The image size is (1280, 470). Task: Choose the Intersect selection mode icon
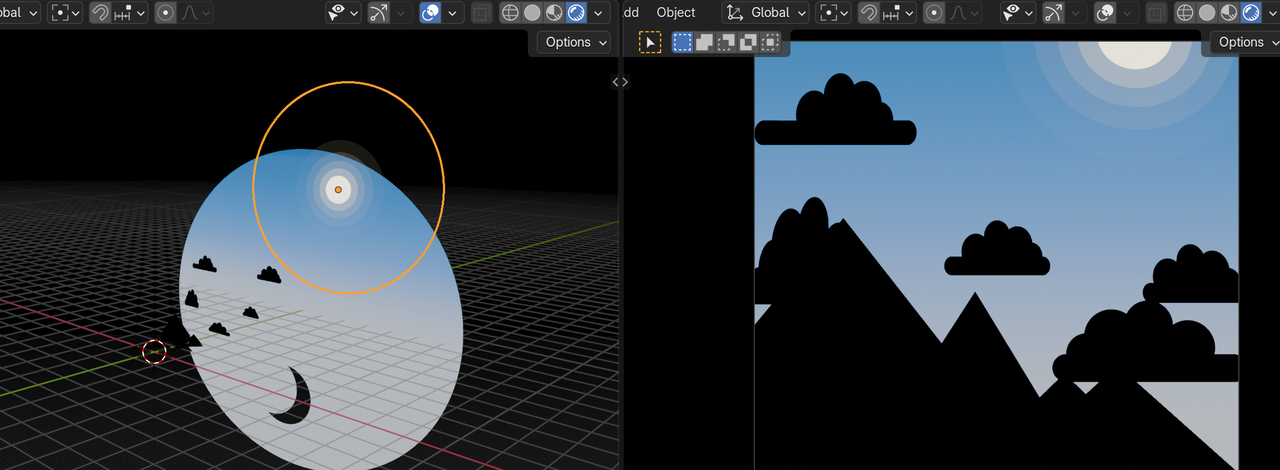click(x=770, y=42)
